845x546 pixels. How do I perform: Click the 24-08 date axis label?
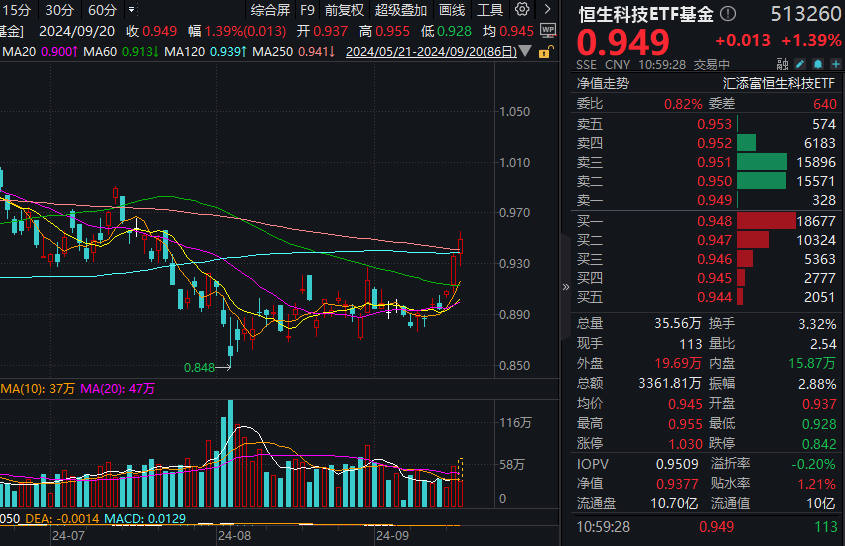click(x=234, y=536)
